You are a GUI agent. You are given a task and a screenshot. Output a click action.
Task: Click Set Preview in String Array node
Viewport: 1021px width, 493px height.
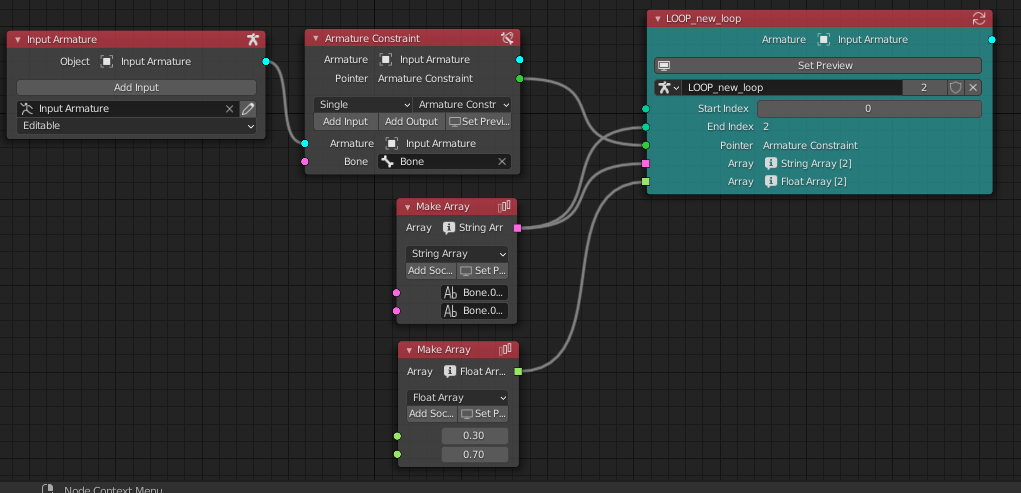pos(483,271)
